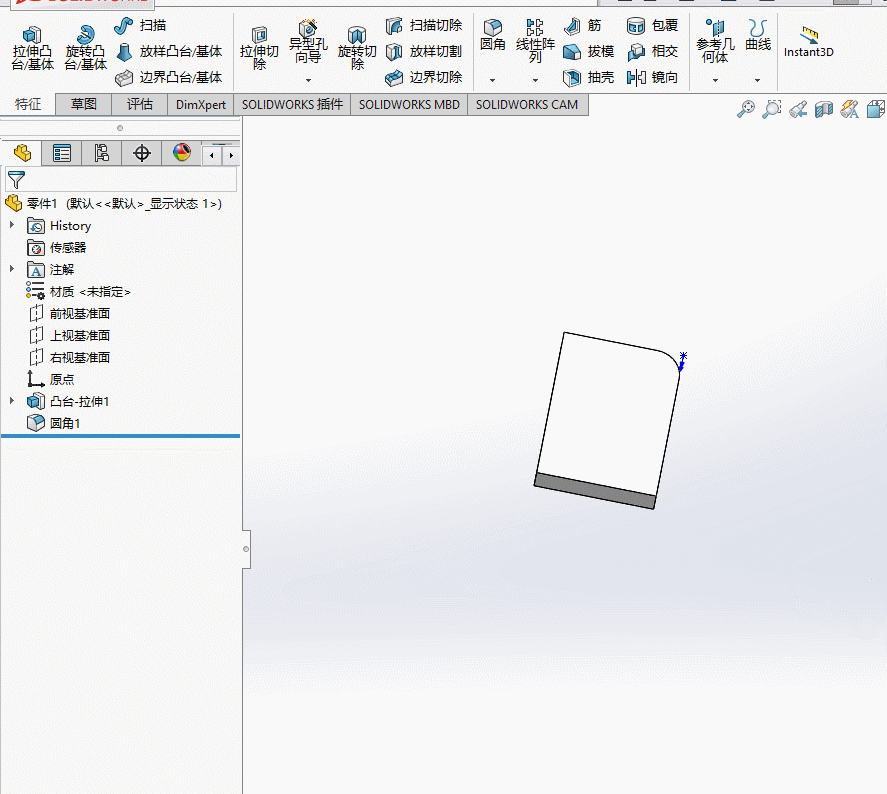Image resolution: width=887 pixels, height=794 pixels.
Task: Click the Extruded Boss/Base (拉伸凸台/基体) tool
Action: [32, 48]
